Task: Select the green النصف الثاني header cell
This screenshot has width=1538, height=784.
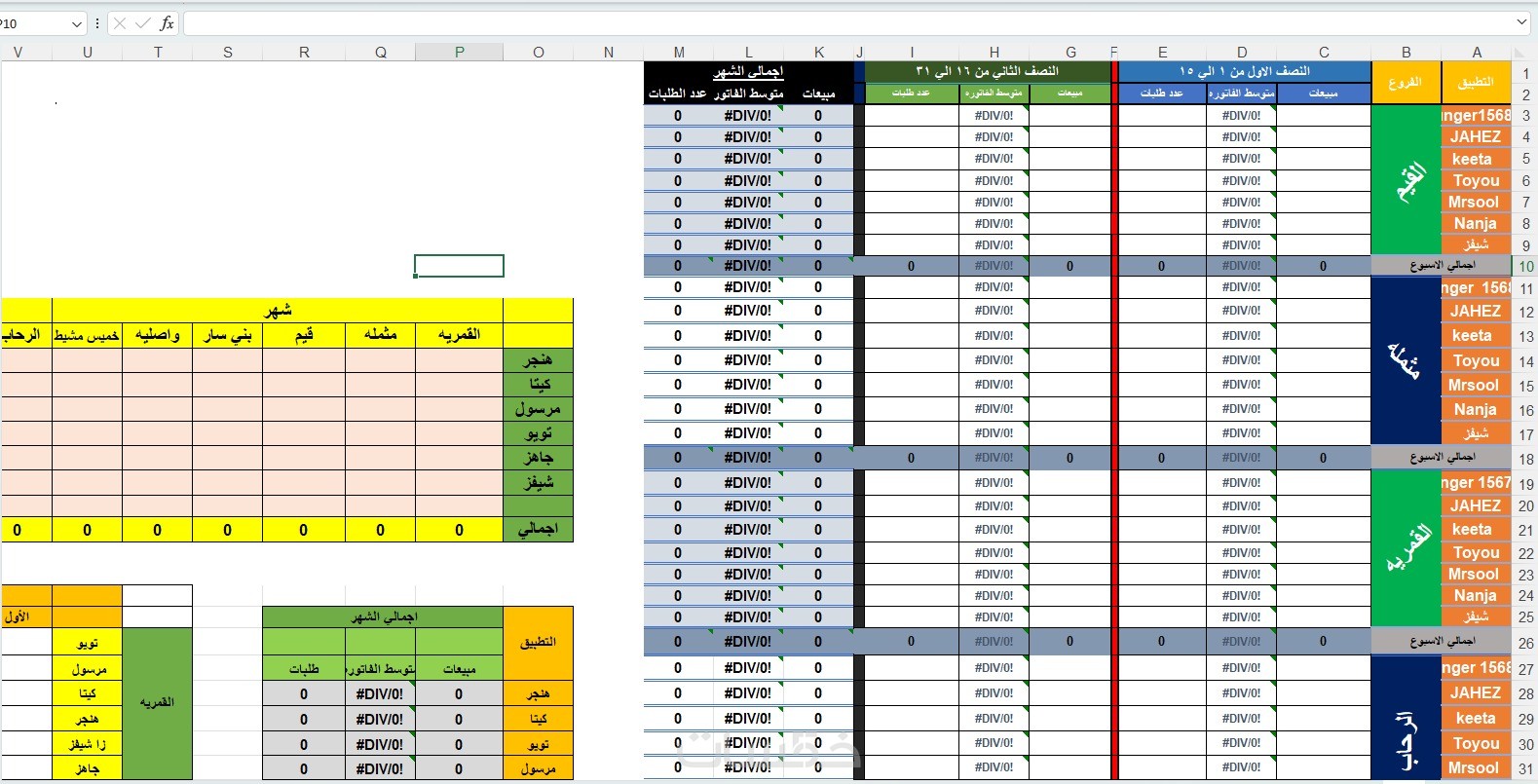Action: pos(987,71)
